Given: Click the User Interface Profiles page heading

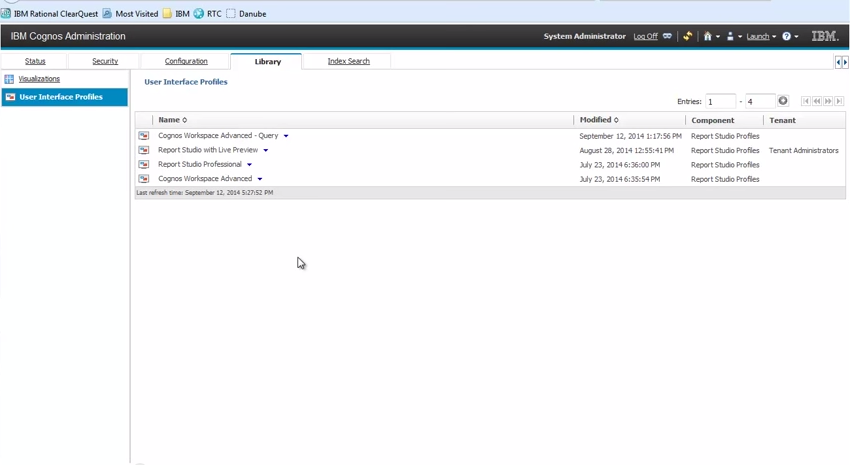Looking at the screenshot, I should [186, 82].
